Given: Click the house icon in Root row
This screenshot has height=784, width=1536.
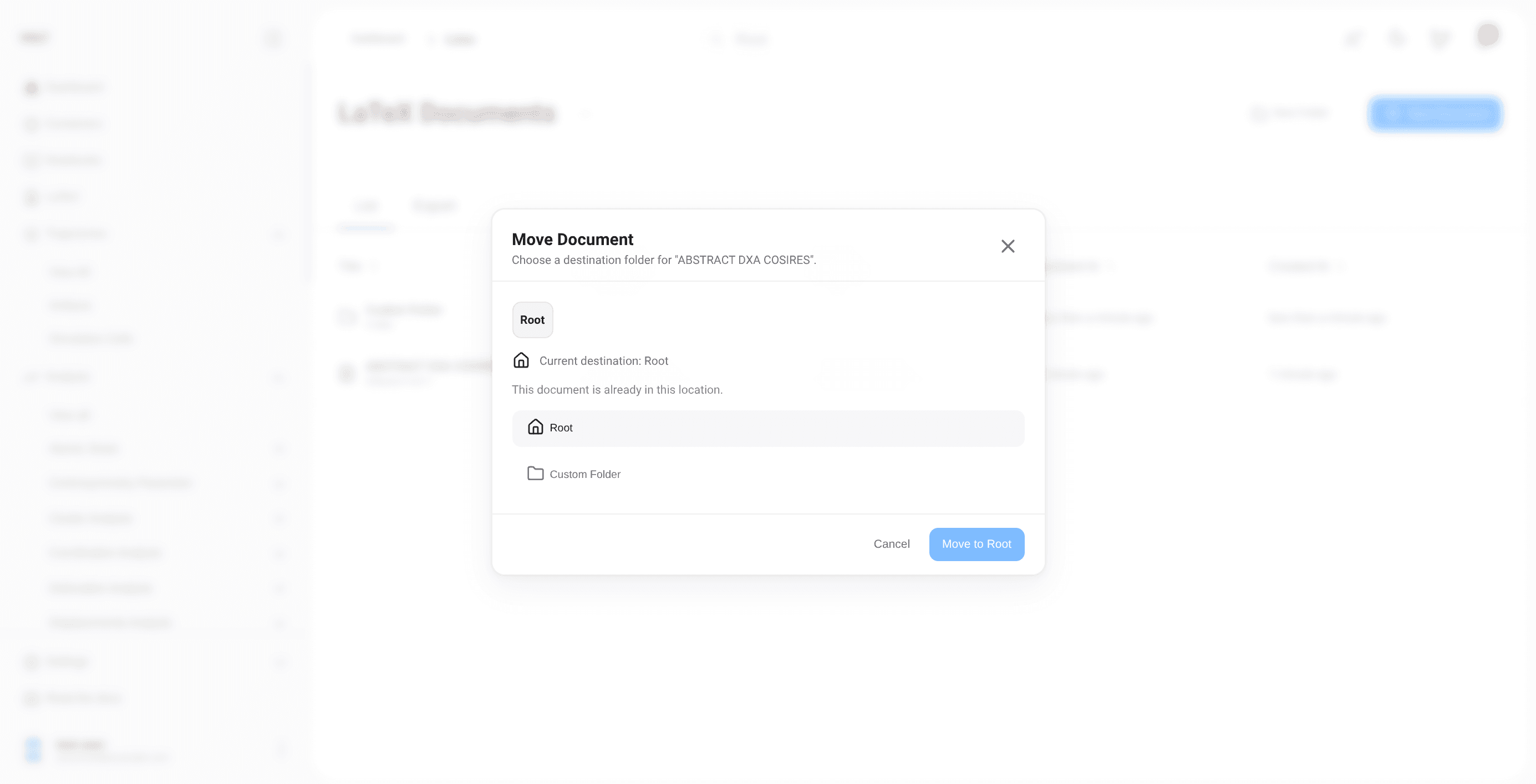Looking at the screenshot, I should 535,427.
